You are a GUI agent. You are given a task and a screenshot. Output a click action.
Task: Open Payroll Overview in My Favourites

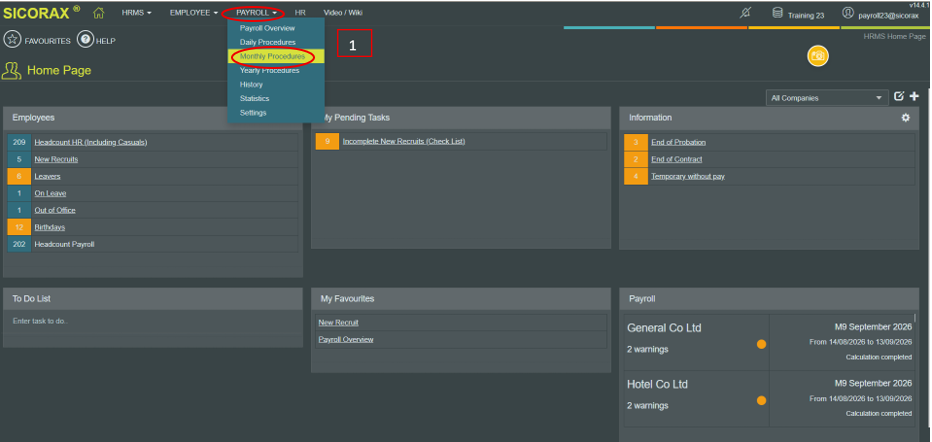(345, 339)
